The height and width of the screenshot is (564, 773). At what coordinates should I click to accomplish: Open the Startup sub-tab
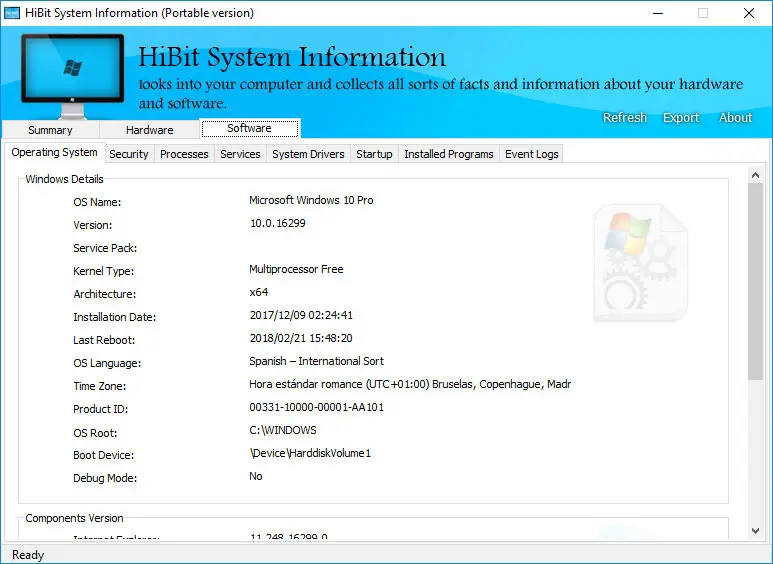[374, 154]
